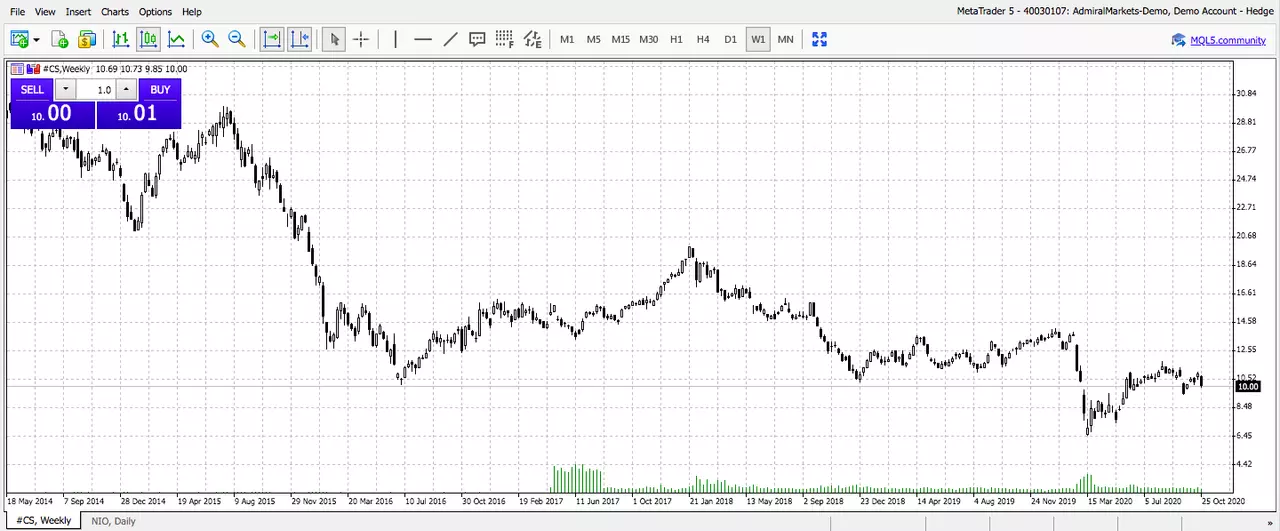Pick the horizontal line drawing tool
The width and height of the screenshot is (1280, 531).
[x=423, y=39]
